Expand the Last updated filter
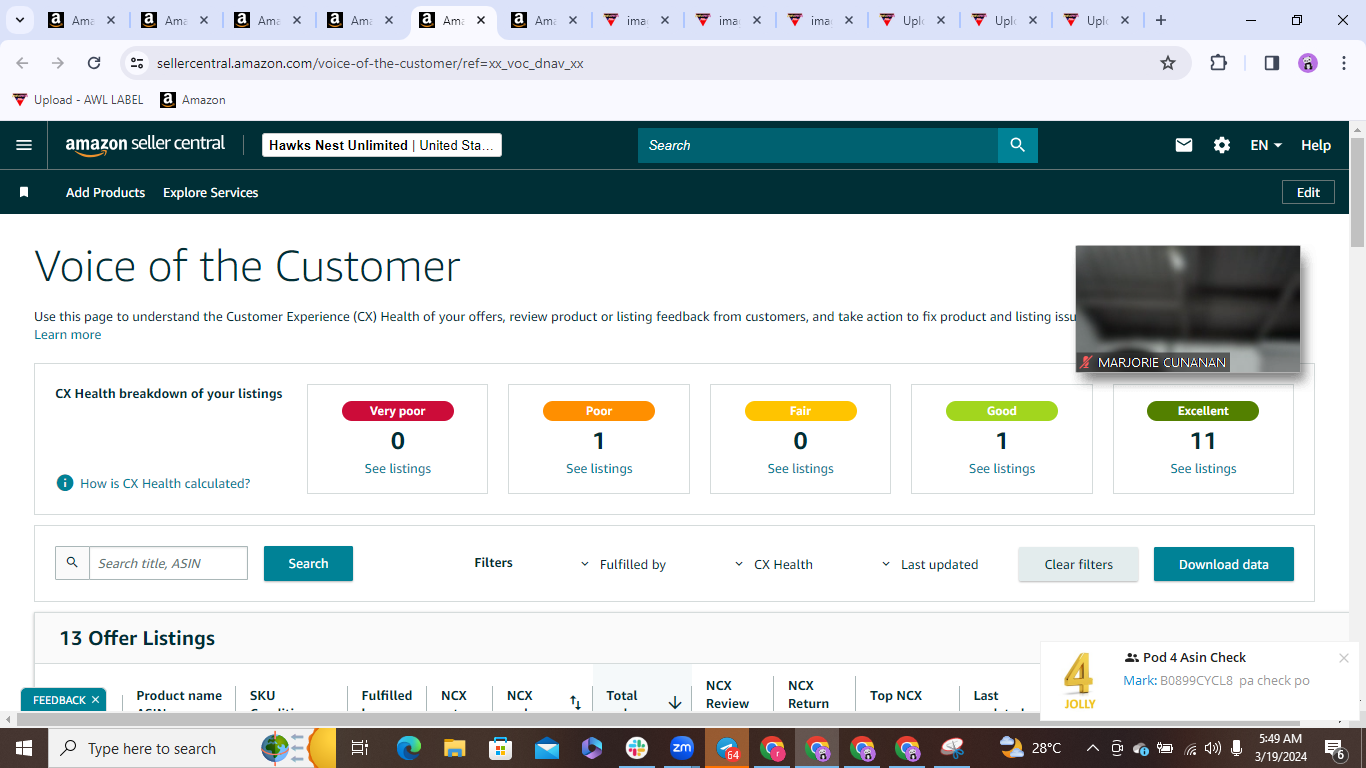The image size is (1366, 768). (x=929, y=564)
